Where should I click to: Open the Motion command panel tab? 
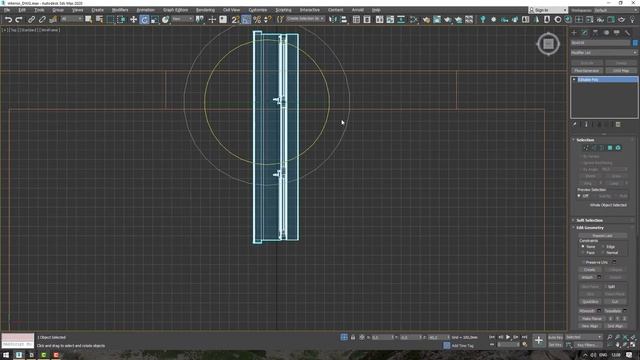pos(606,33)
